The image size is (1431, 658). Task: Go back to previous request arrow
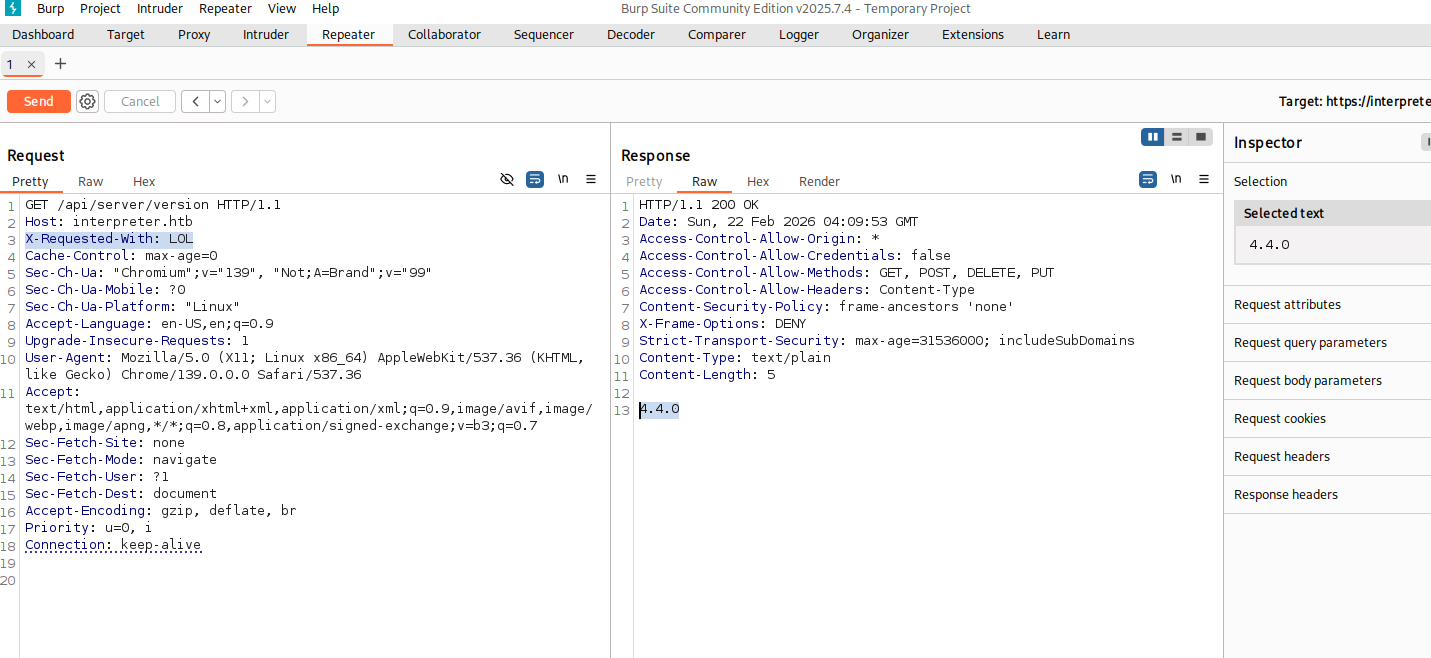pos(195,101)
